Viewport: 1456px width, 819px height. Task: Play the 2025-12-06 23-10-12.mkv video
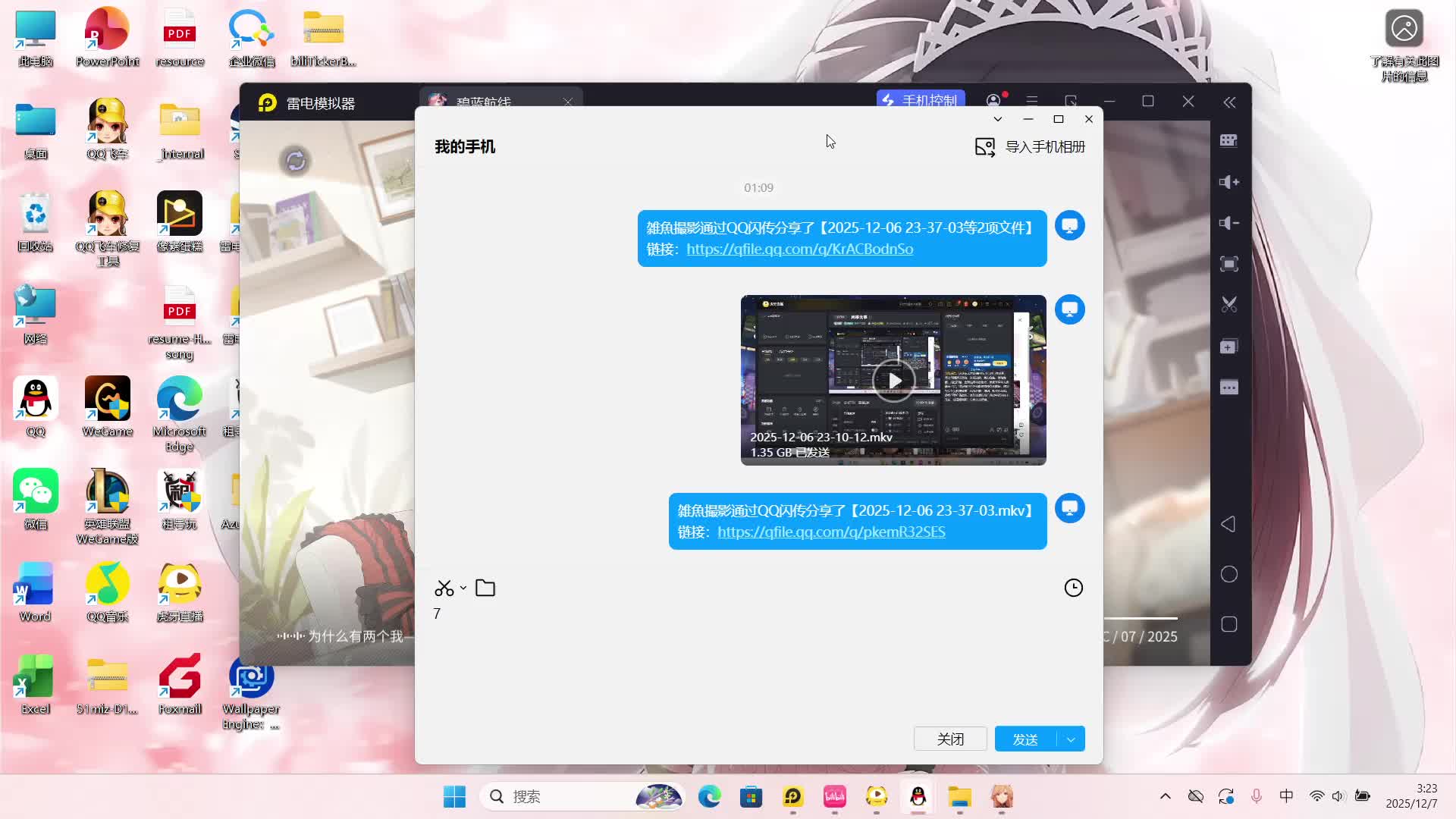[x=893, y=381]
